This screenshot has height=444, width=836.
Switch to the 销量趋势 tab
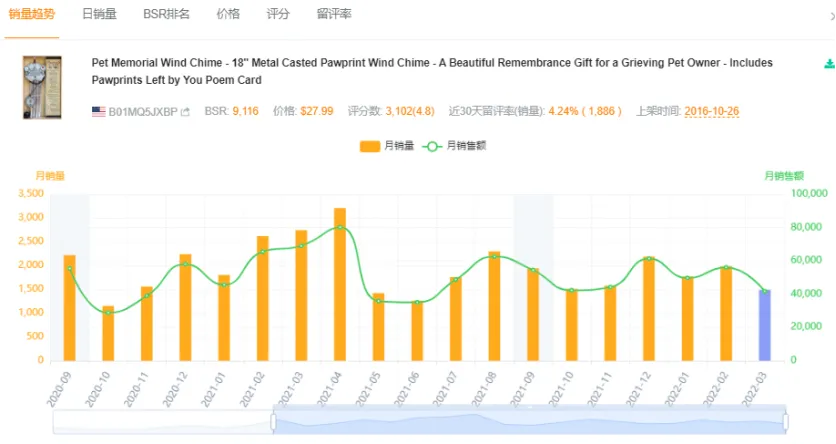pos(32,14)
